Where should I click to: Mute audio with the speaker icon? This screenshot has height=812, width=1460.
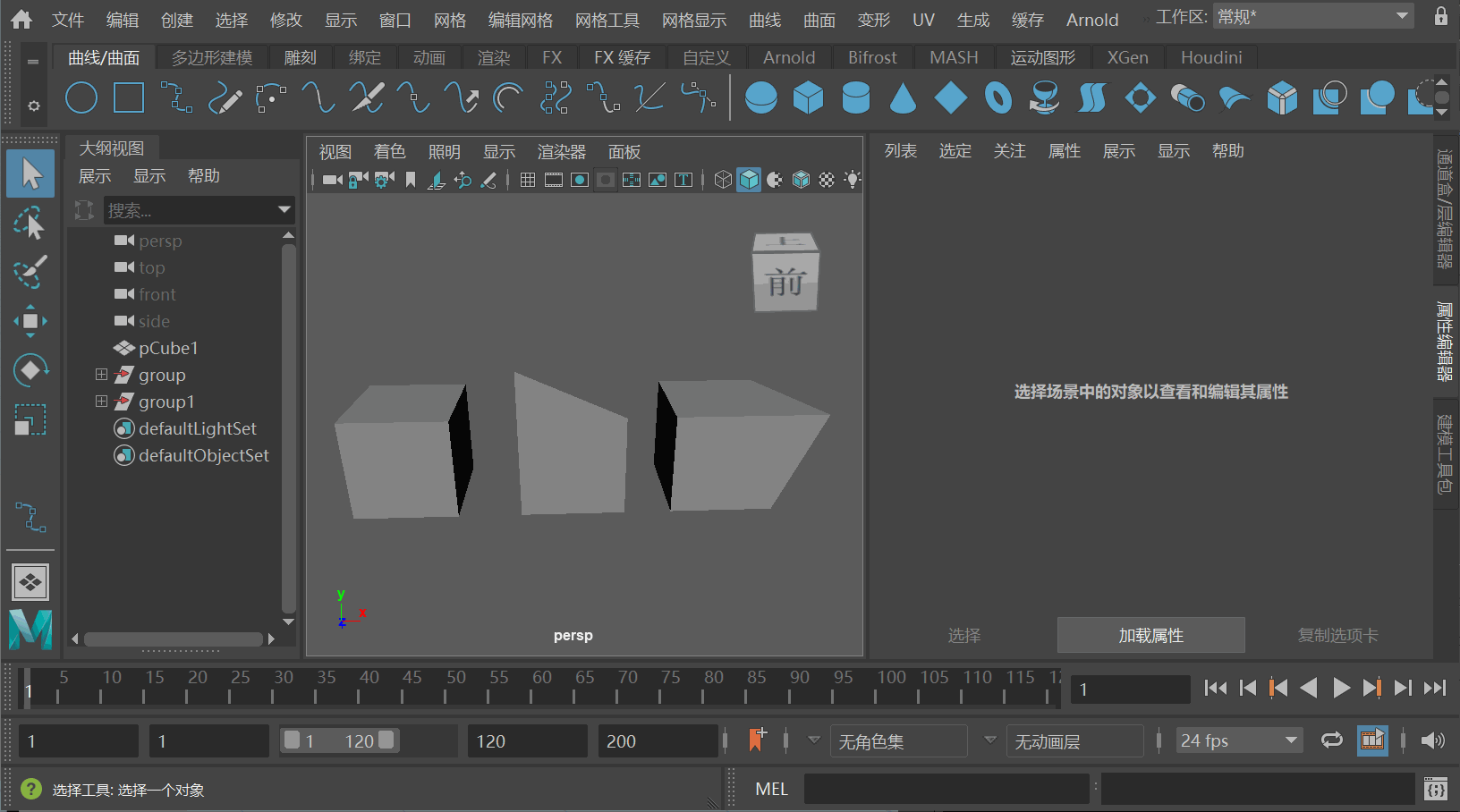pyautogui.click(x=1435, y=740)
